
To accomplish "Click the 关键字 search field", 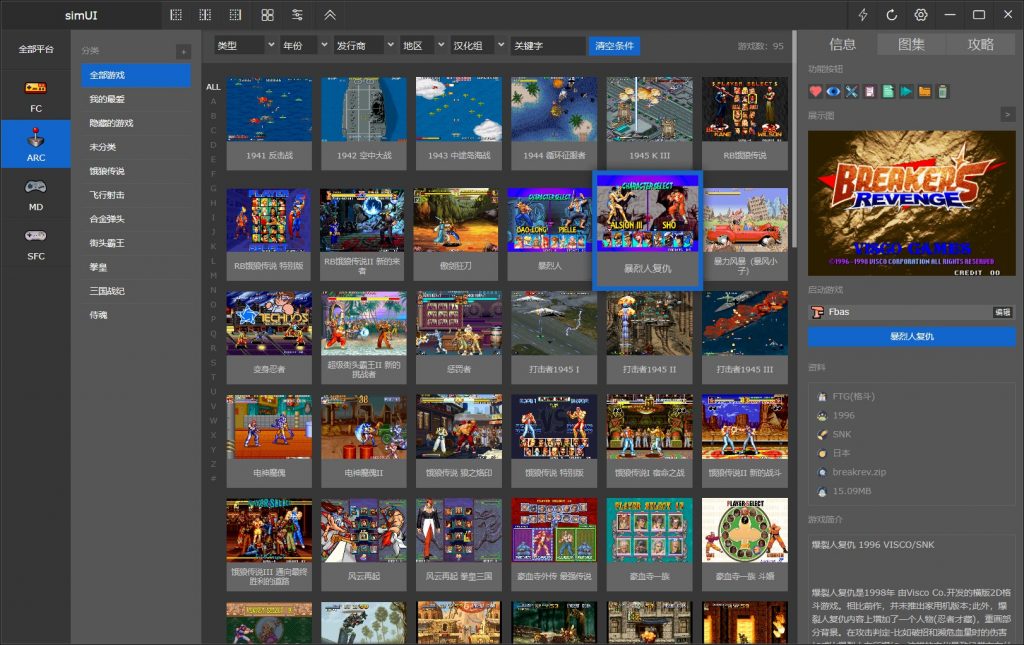I will pyautogui.click(x=547, y=46).
